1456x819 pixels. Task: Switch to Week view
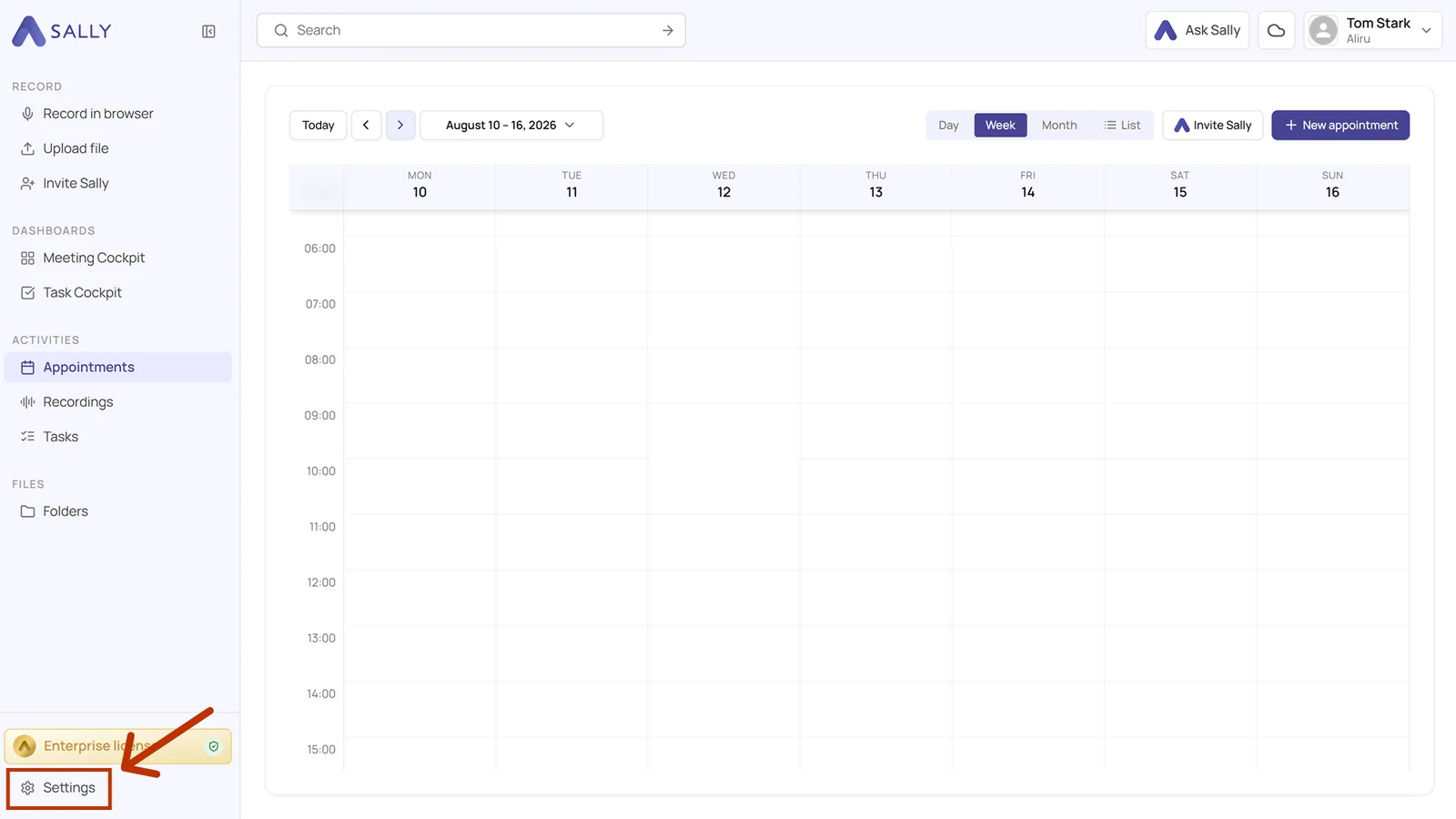1000,126
